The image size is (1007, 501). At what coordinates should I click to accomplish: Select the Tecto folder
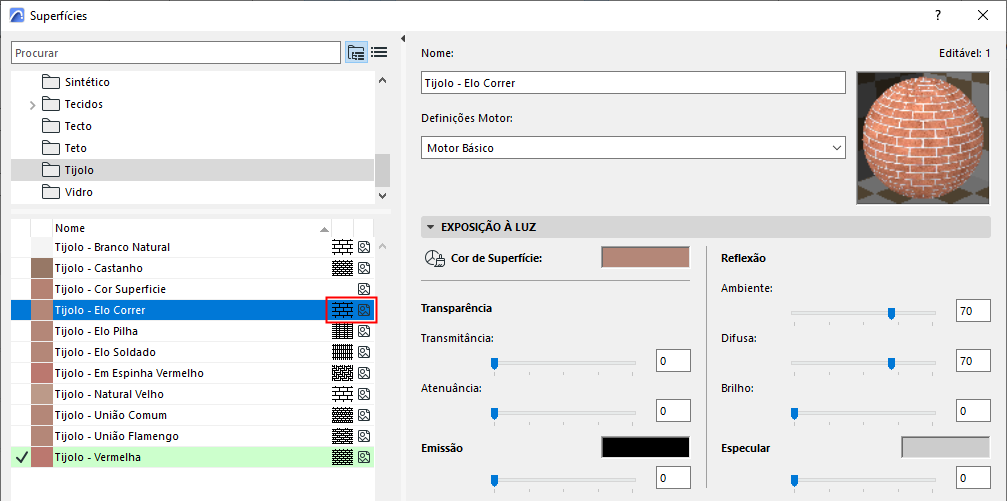193,127
